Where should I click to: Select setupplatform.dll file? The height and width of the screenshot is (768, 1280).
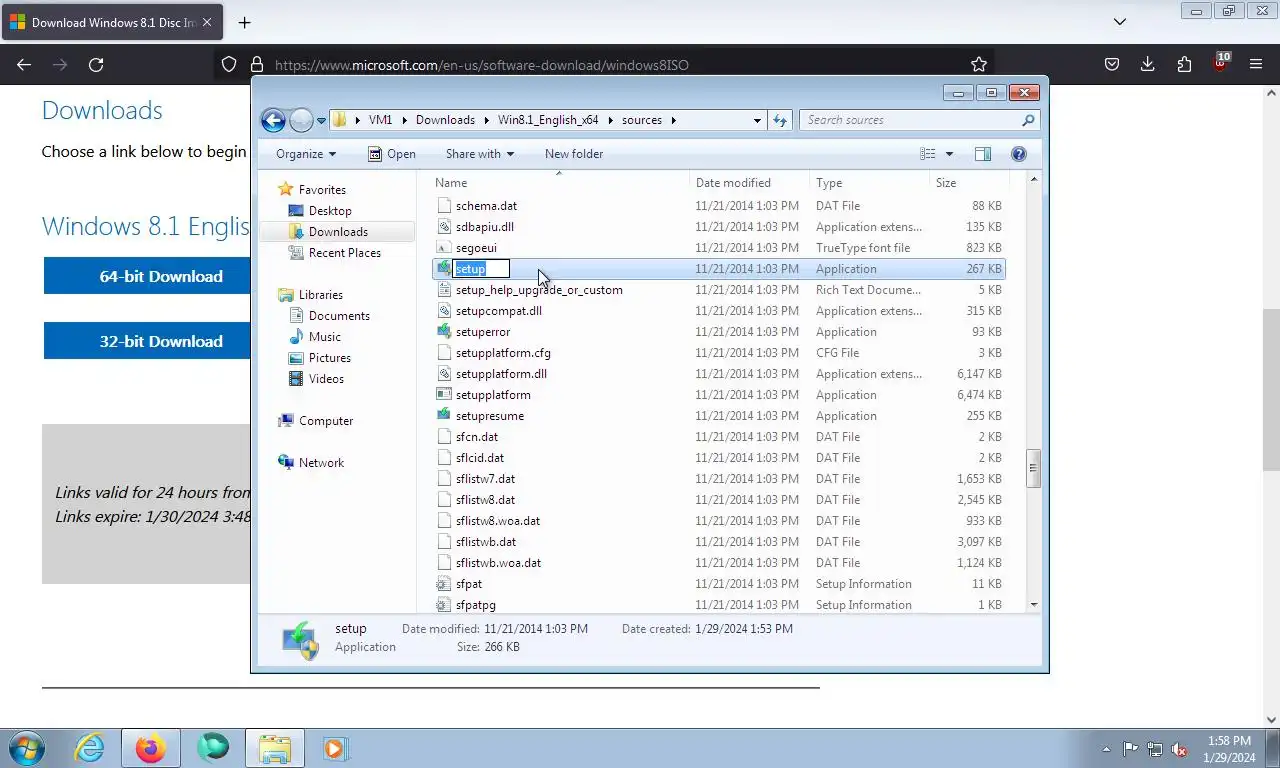tap(501, 374)
